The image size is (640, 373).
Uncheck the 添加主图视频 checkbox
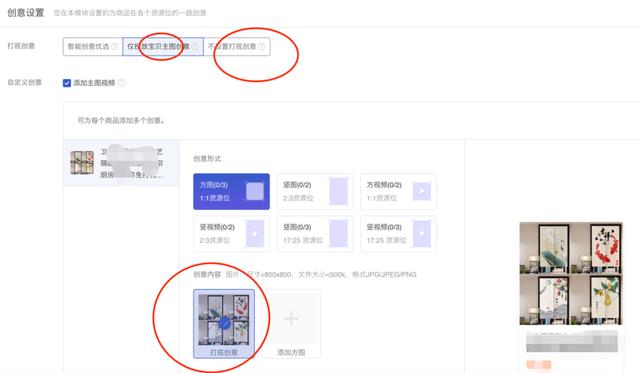(67, 83)
